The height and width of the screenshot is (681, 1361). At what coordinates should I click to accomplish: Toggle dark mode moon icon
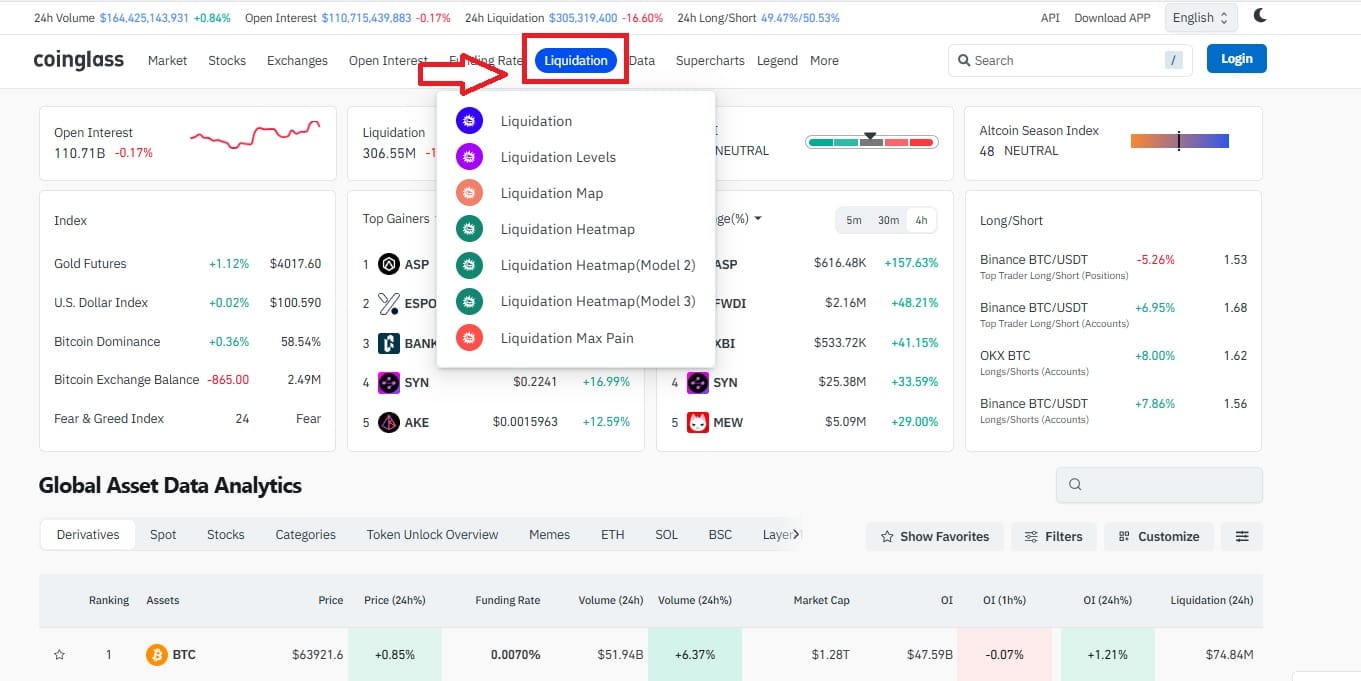click(x=1260, y=16)
